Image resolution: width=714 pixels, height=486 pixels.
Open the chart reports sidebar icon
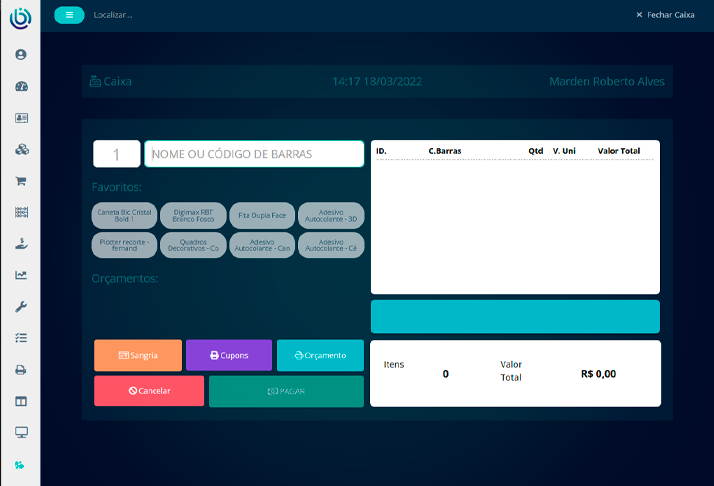pos(20,275)
